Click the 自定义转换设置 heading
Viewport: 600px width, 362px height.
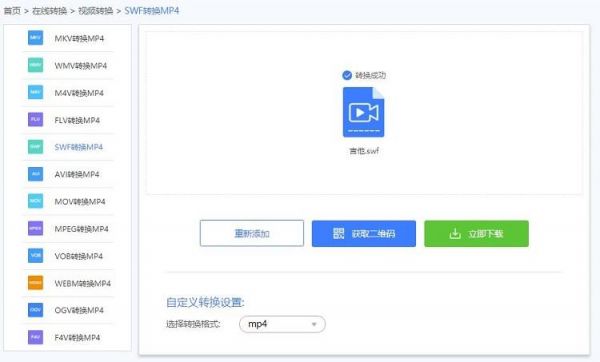tap(205, 302)
